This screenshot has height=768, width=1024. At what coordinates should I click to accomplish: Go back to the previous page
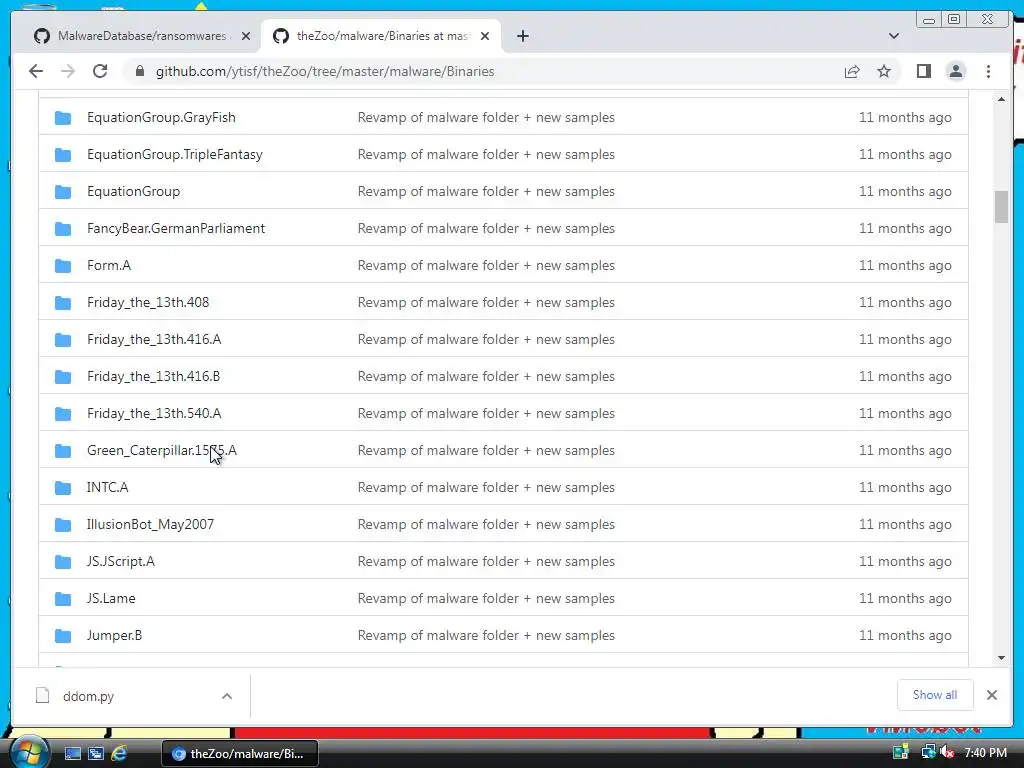(x=36, y=71)
